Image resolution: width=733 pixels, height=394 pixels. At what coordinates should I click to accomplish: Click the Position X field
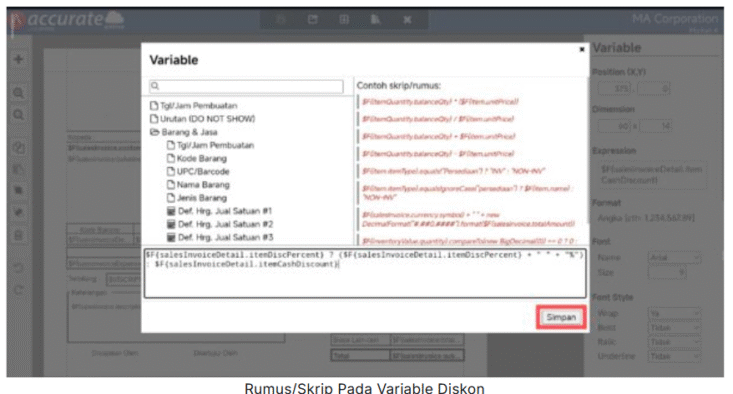click(x=615, y=88)
